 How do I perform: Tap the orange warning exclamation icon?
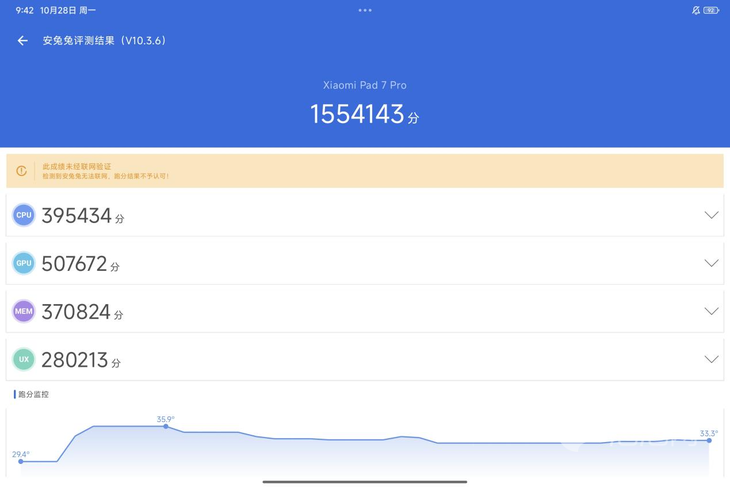click(x=21, y=171)
